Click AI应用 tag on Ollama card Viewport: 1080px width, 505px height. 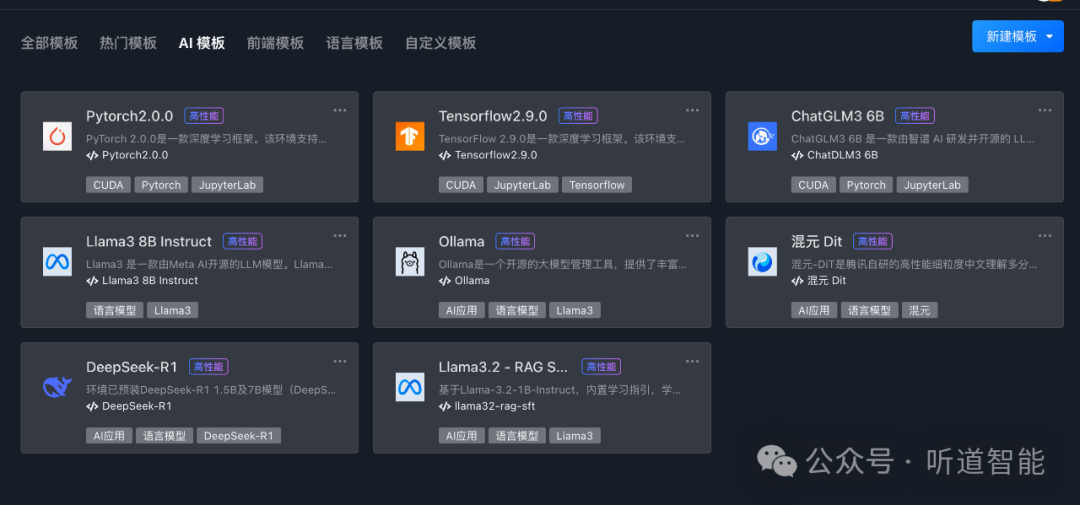[461, 310]
